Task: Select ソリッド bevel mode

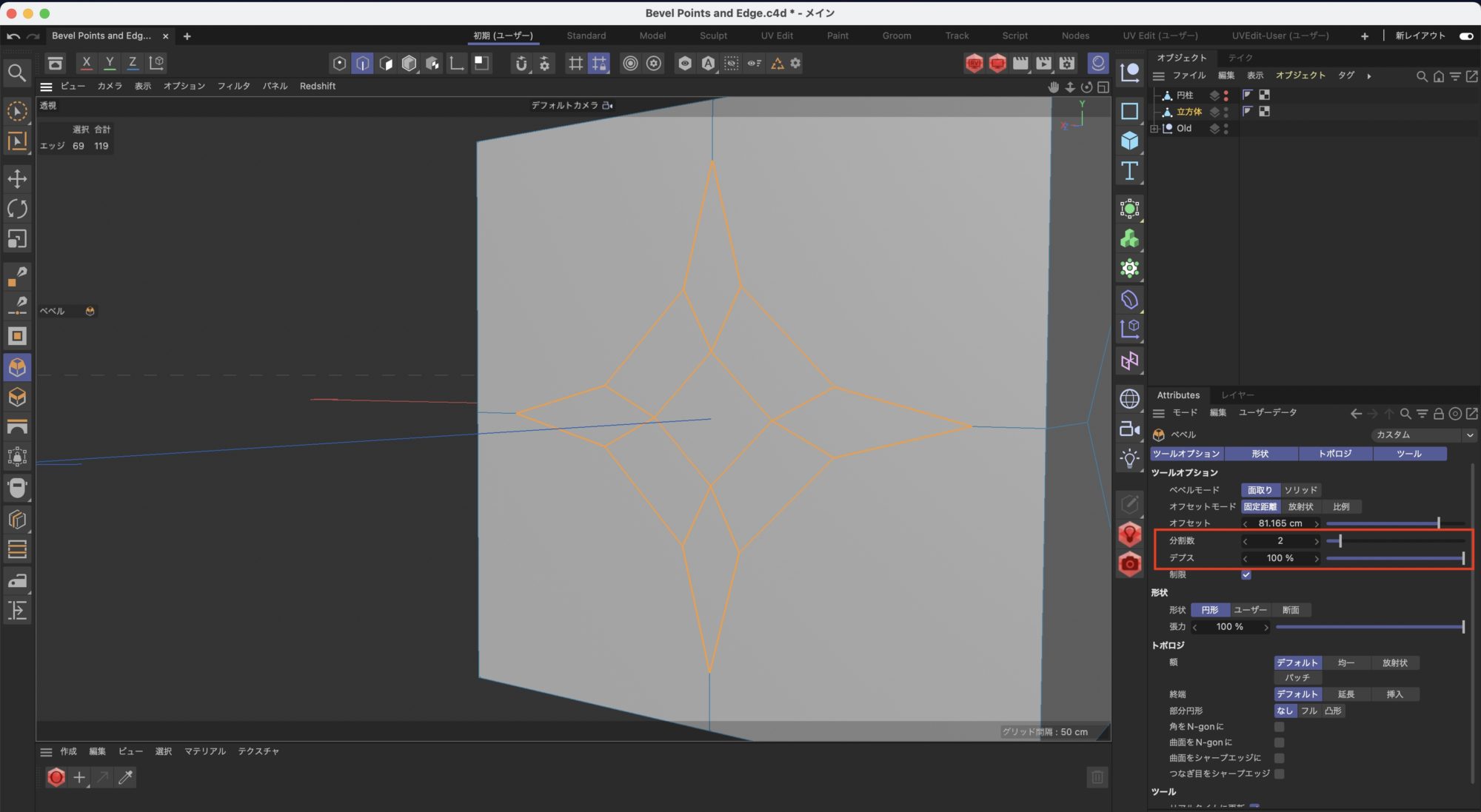Action: click(x=1300, y=490)
